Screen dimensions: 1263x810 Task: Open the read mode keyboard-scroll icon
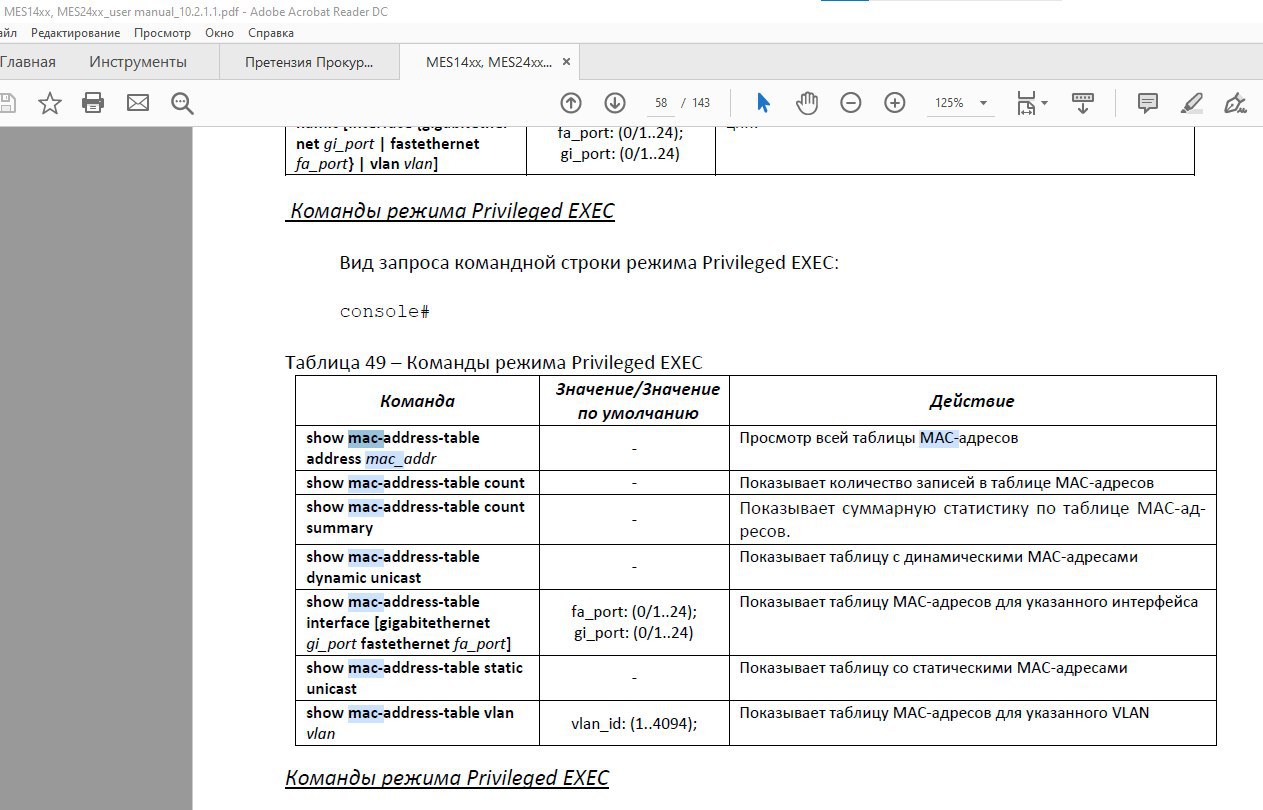click(1082, 103)
